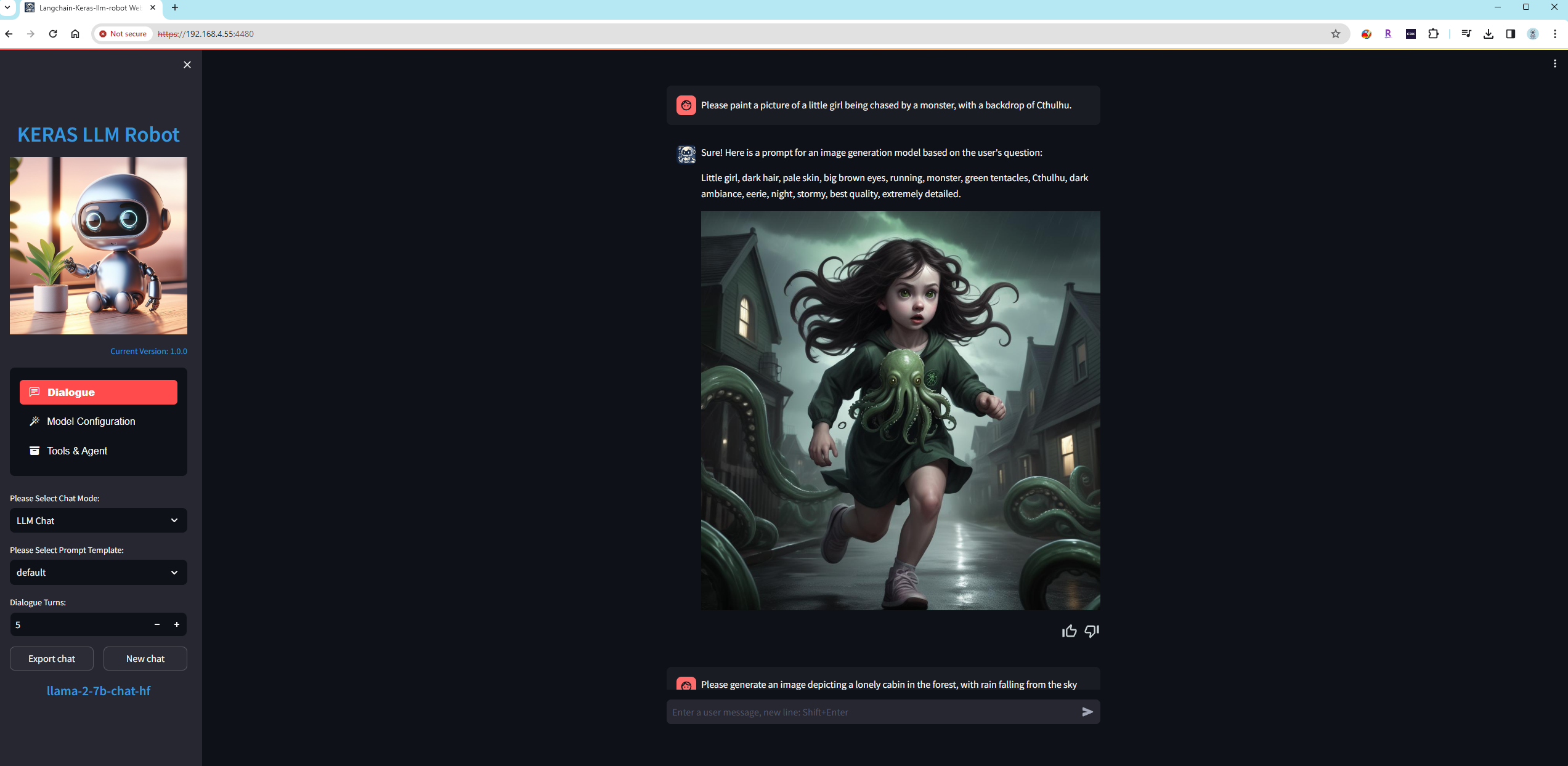The width and height of the screenshot is (1568, 766).
Task: Toggle browser side panel icon
Action: [1510, 34]
